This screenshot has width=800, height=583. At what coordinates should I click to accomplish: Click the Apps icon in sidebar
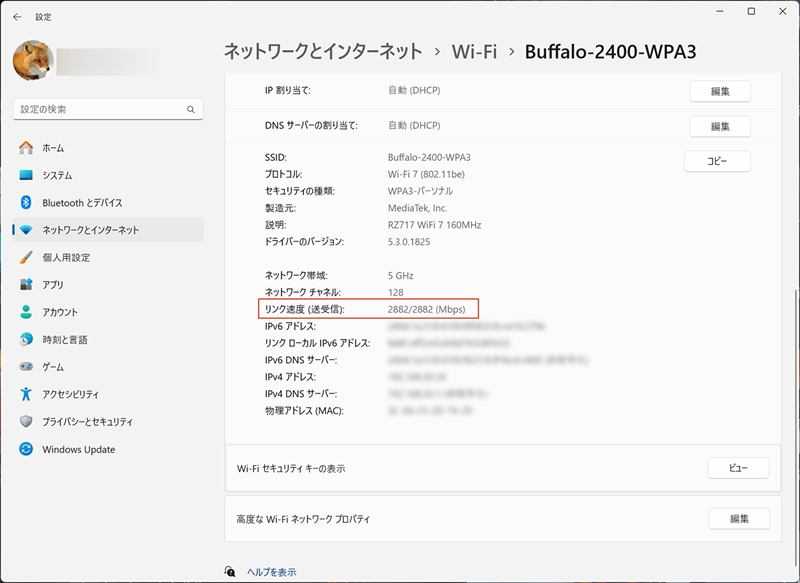click(x=26, y=285)
